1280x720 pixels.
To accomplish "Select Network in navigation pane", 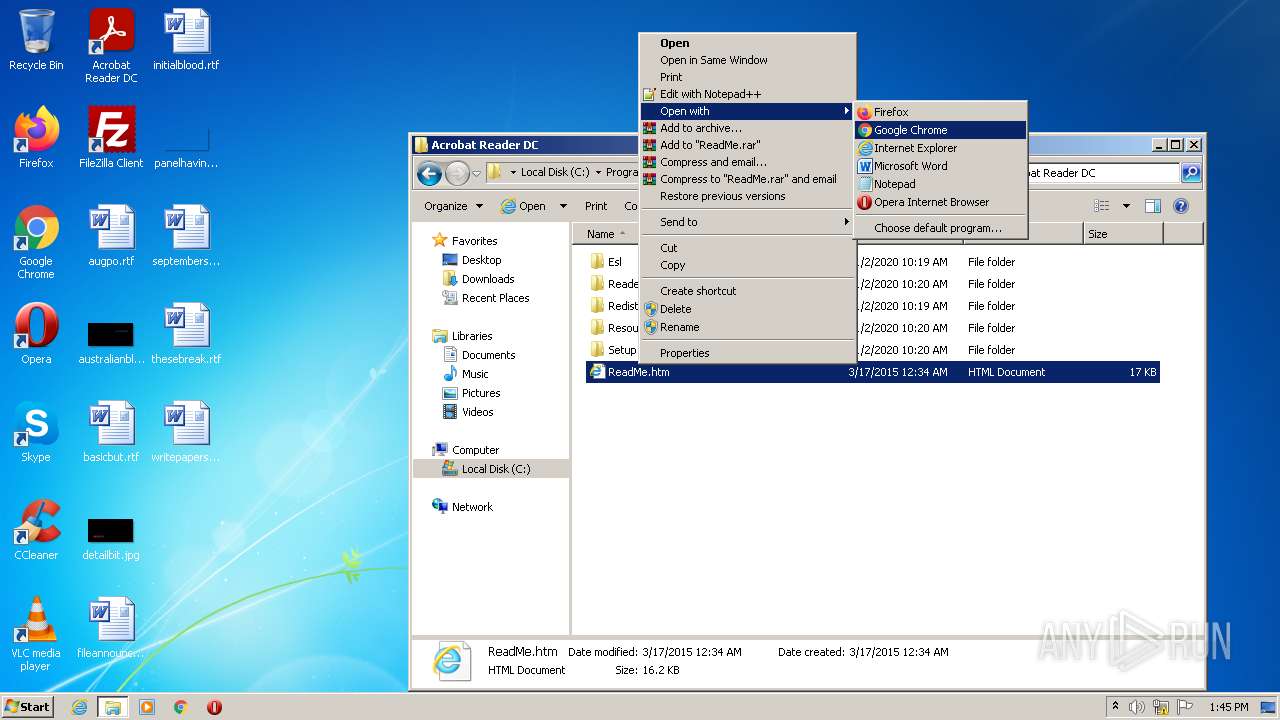I will click(x=472, y=507).
